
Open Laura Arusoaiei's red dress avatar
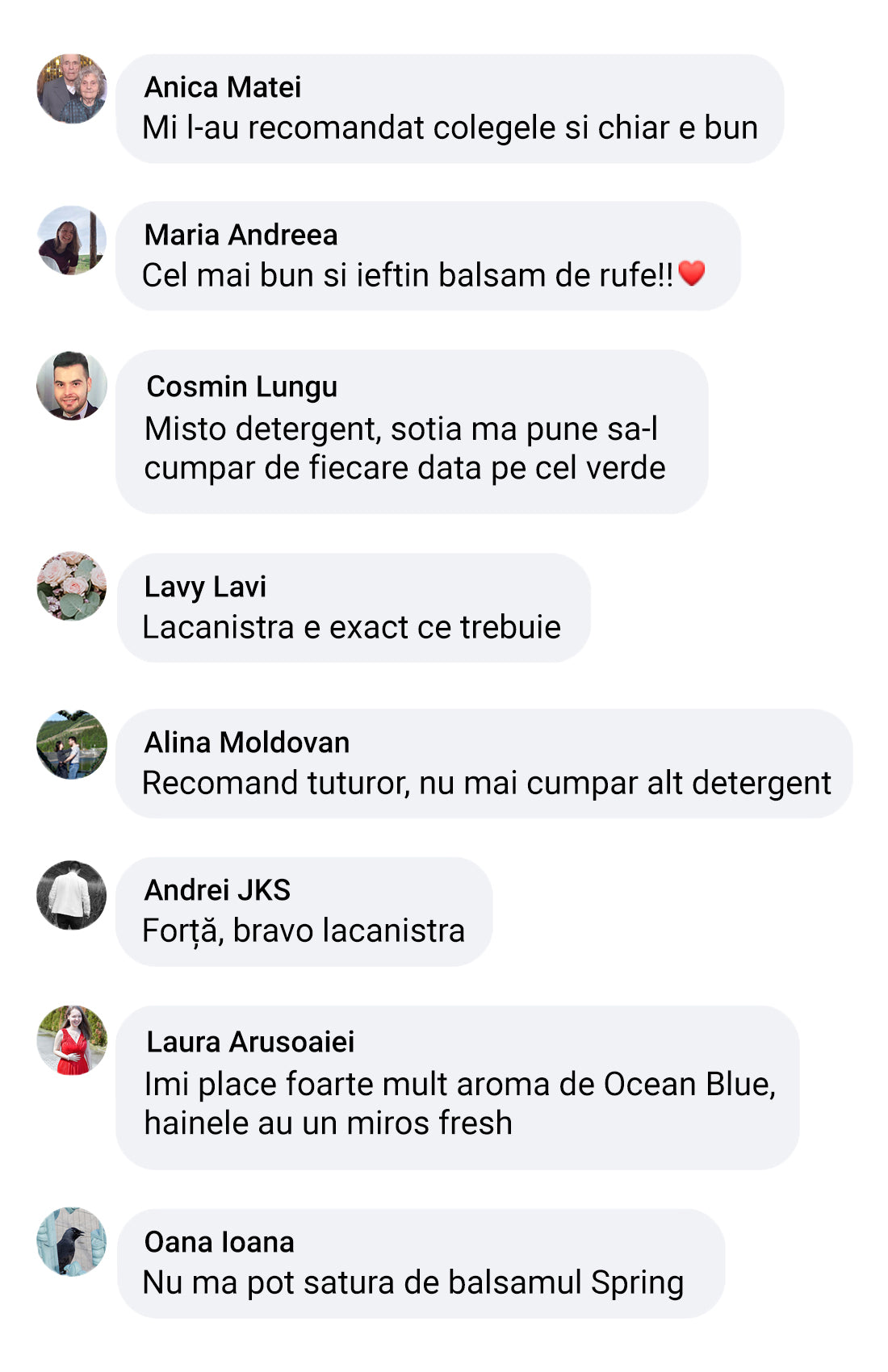(72, 1040)
